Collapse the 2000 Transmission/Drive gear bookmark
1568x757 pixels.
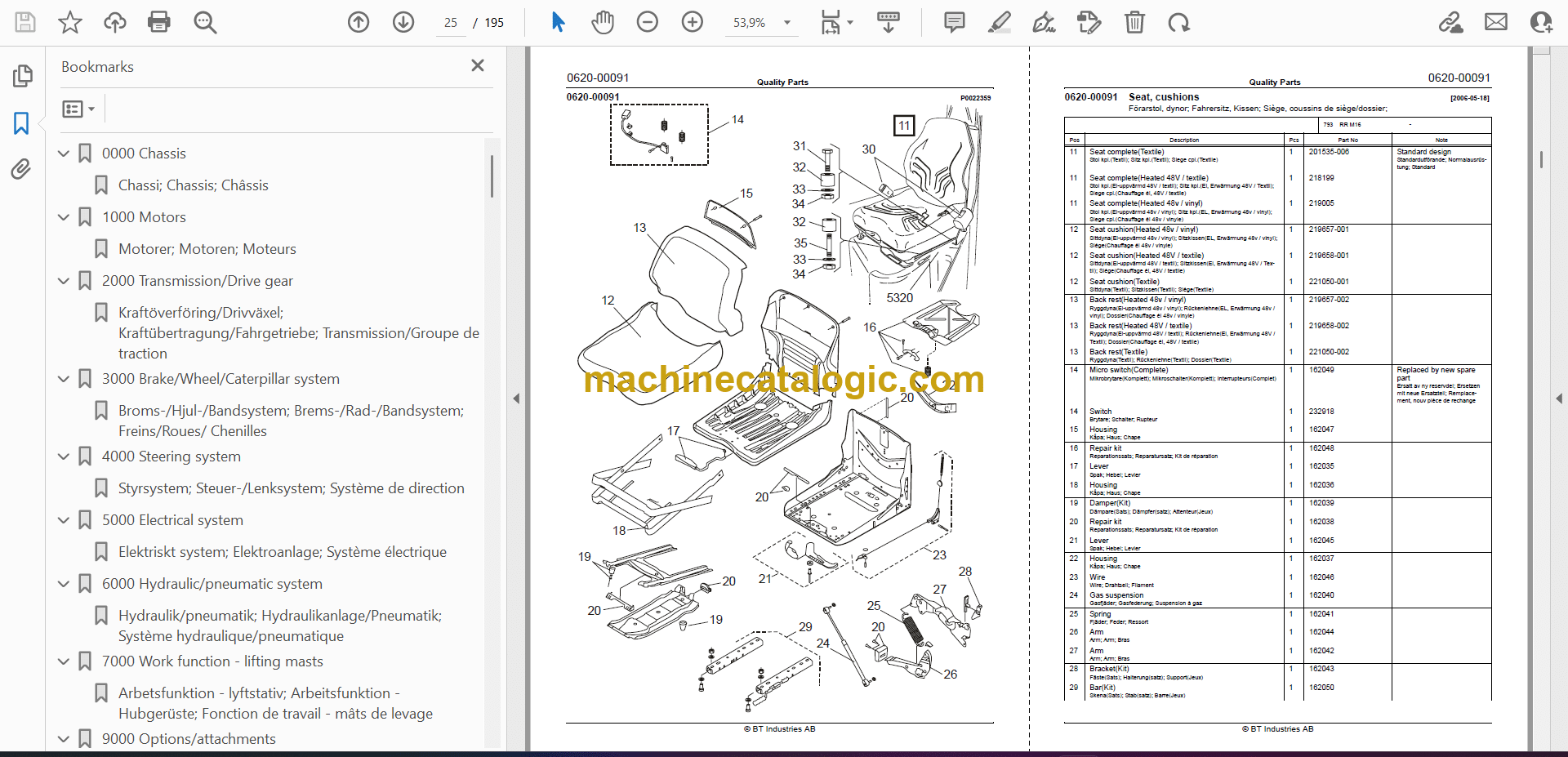[64, 281]
